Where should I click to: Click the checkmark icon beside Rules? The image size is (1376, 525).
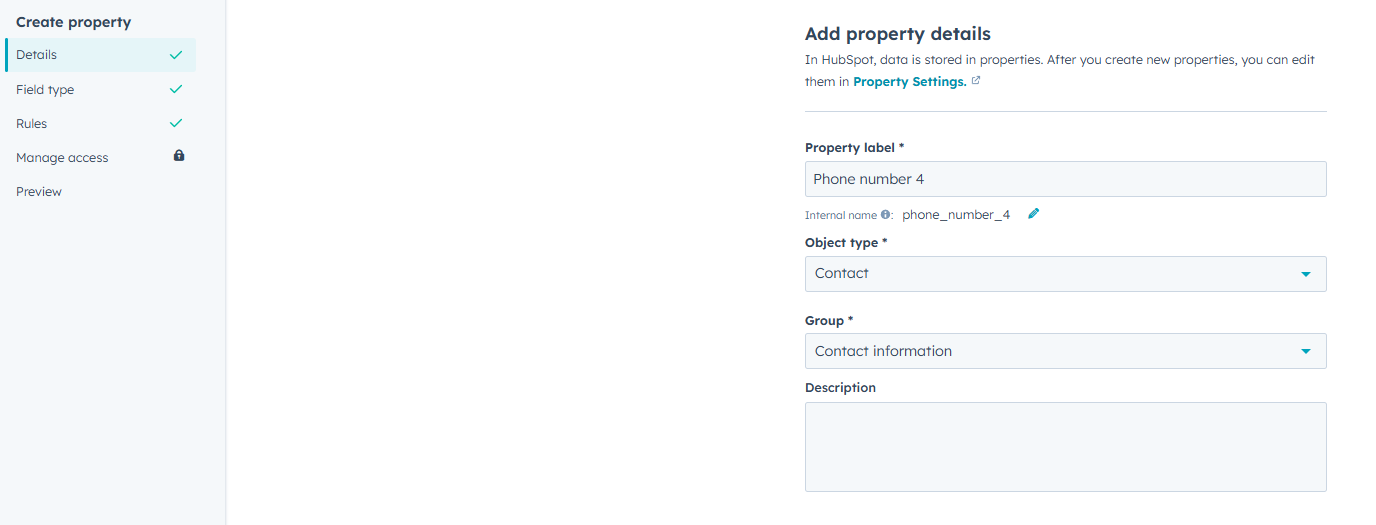tap(176, 123)
